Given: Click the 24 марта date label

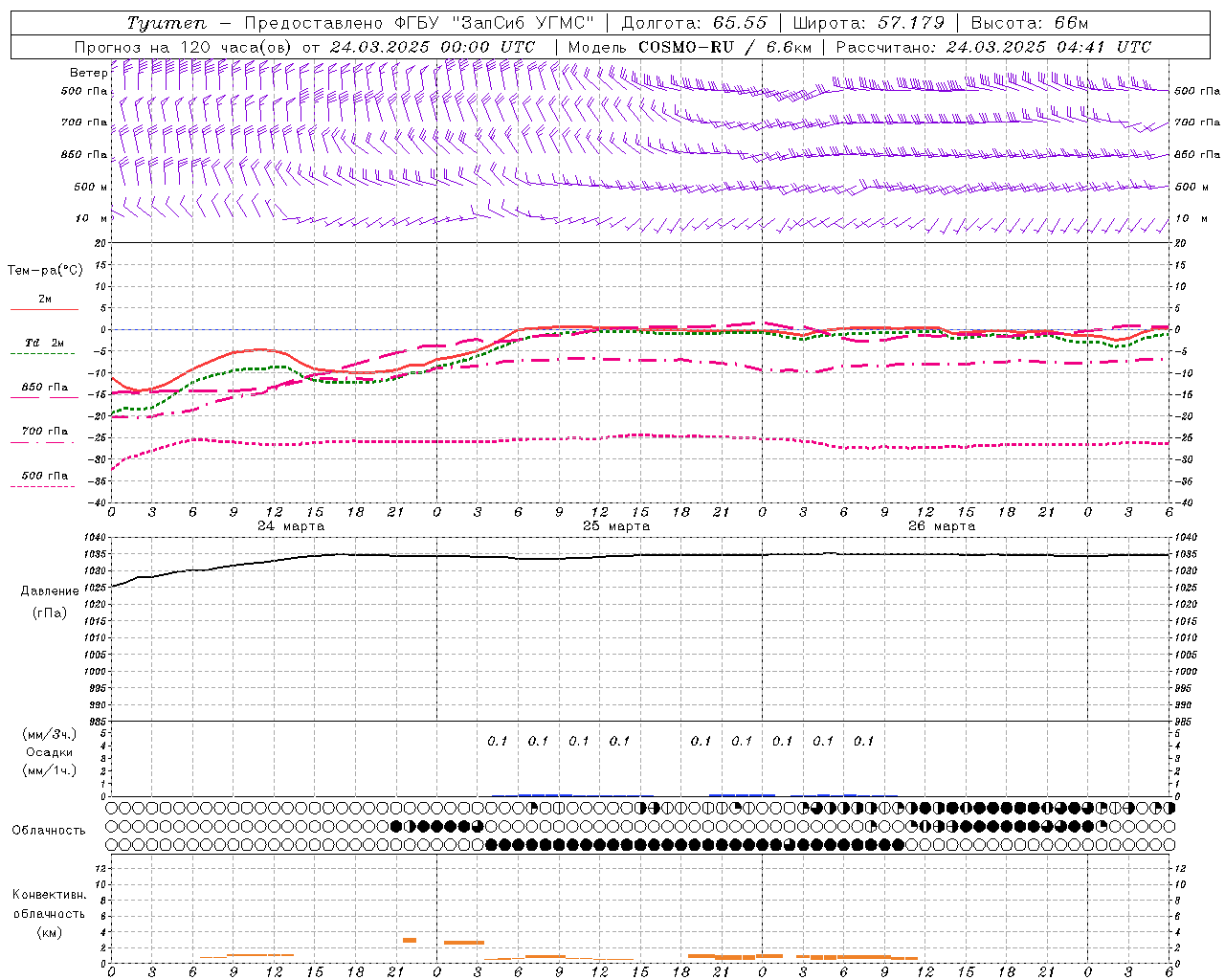Looking at the screenshot, I should pyautogui.click(x=291, y=526).
